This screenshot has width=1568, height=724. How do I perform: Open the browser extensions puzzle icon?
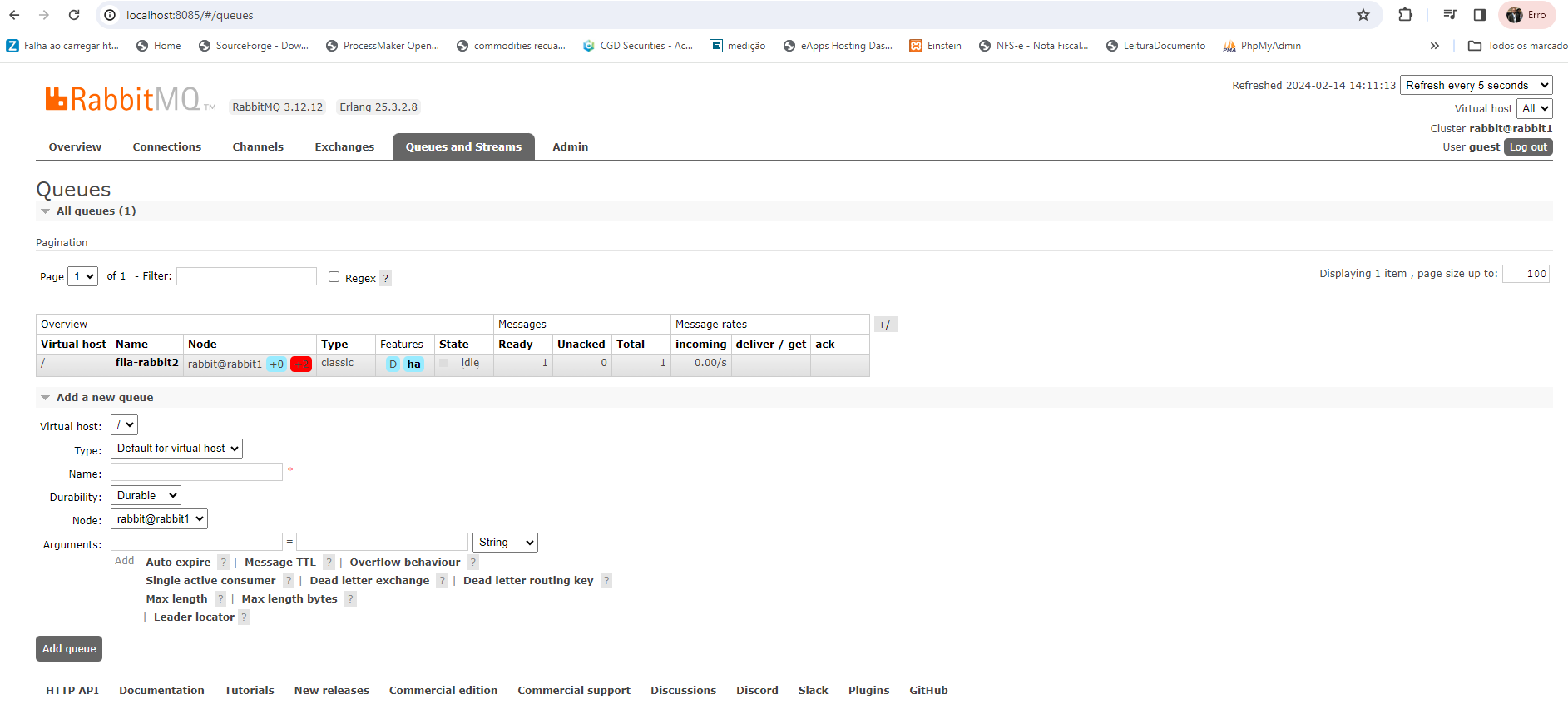point(1406,15)
